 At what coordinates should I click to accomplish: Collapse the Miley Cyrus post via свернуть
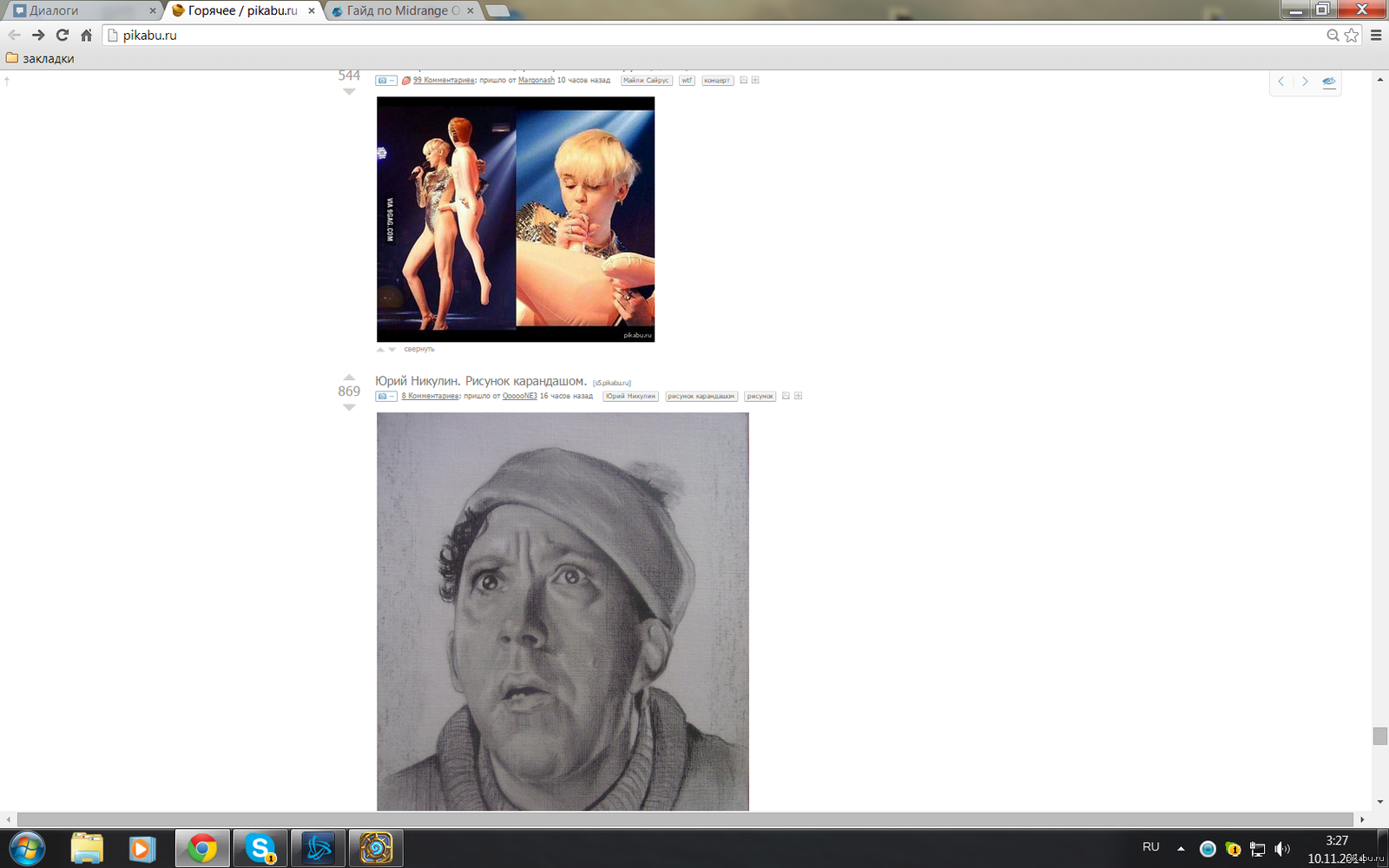tap(418, 349)
